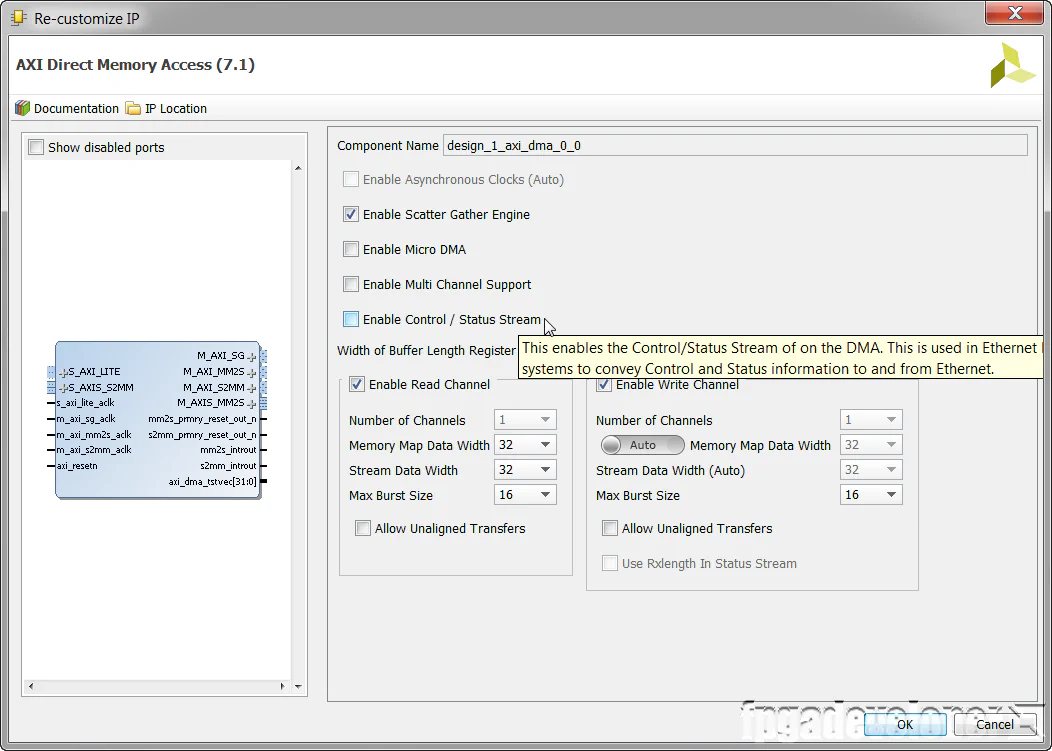Screen dimensions: 1052x751
Task: Click the Xilinx logo in header
Action: pos(1012,65)
